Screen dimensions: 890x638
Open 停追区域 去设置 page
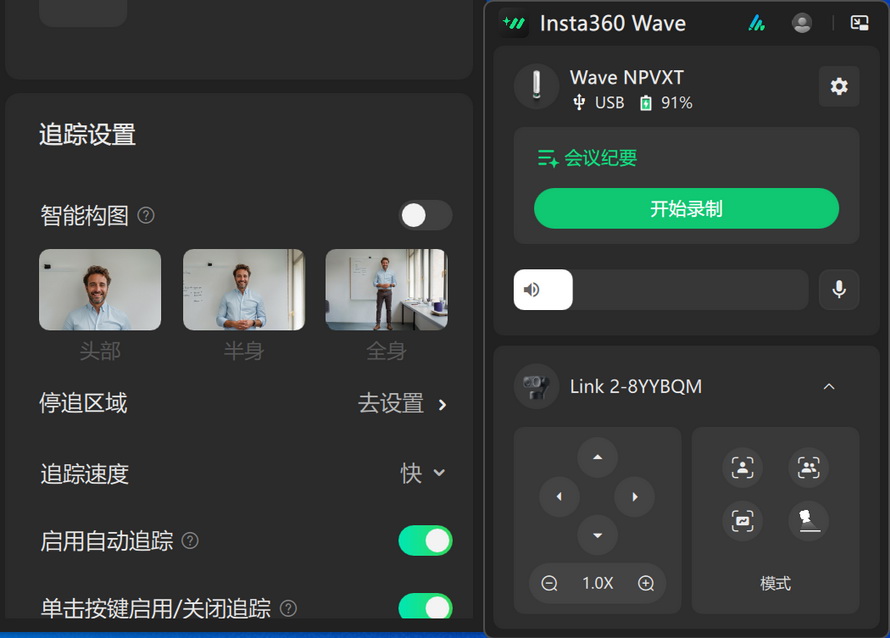point(403,404)
